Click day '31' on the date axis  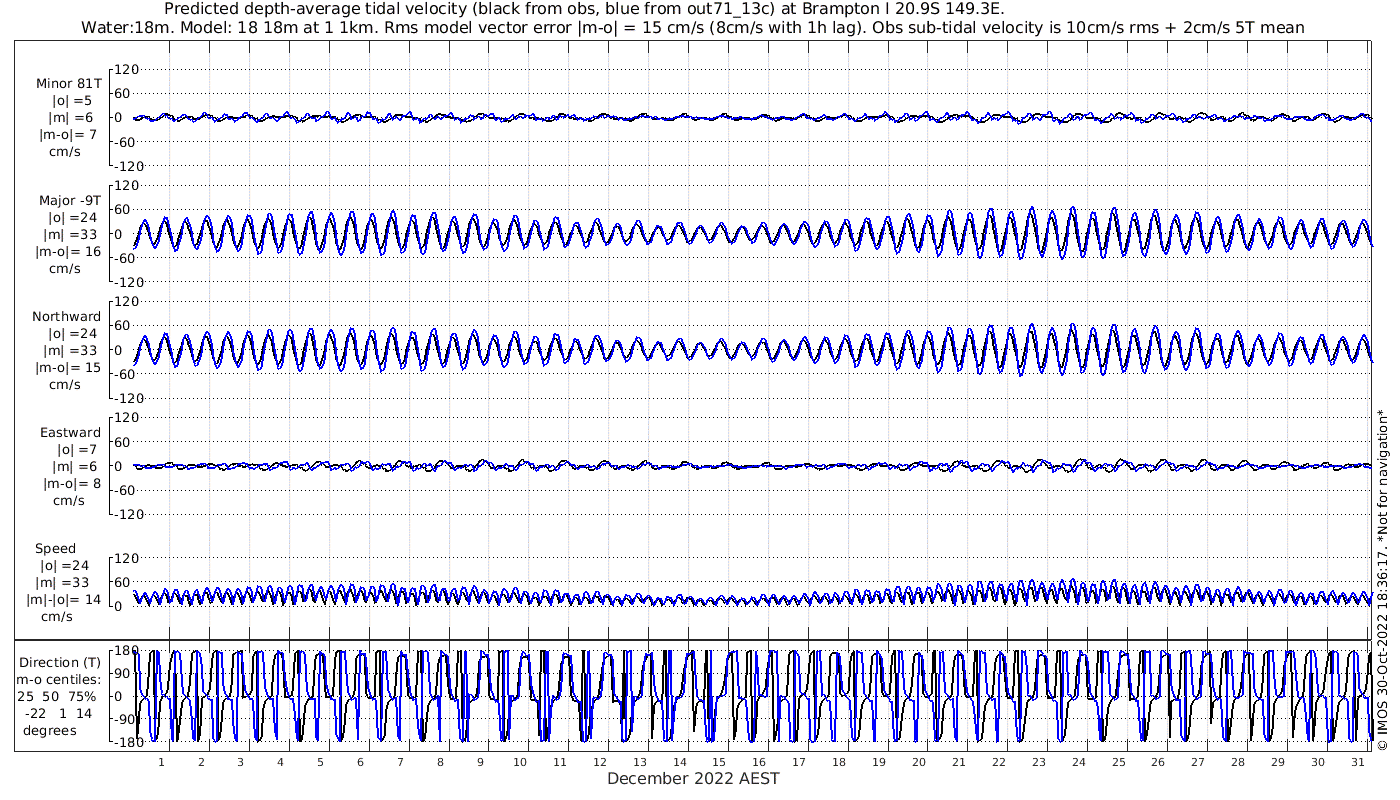1357,762
